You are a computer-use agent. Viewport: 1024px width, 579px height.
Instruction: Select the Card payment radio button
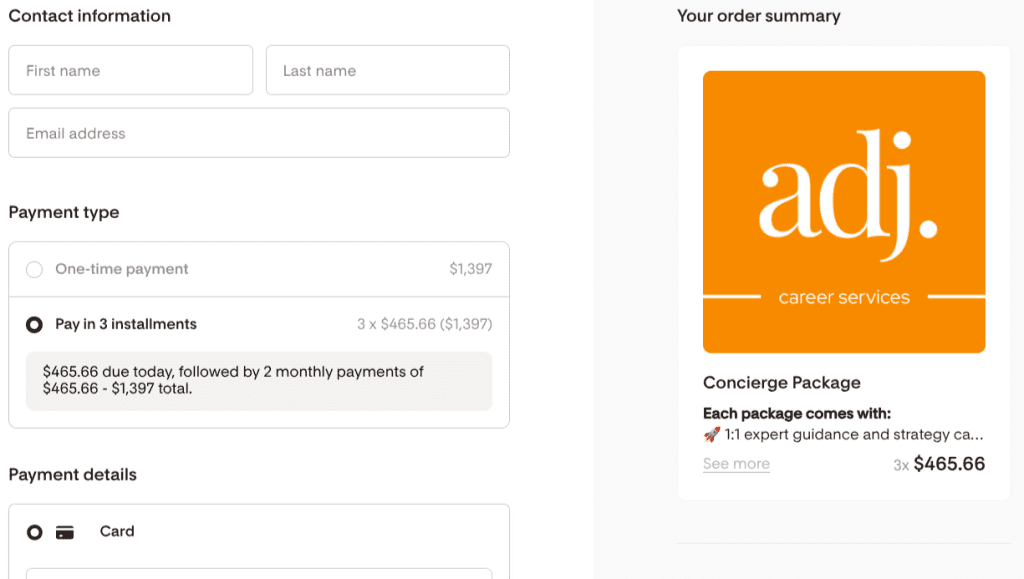35,532
